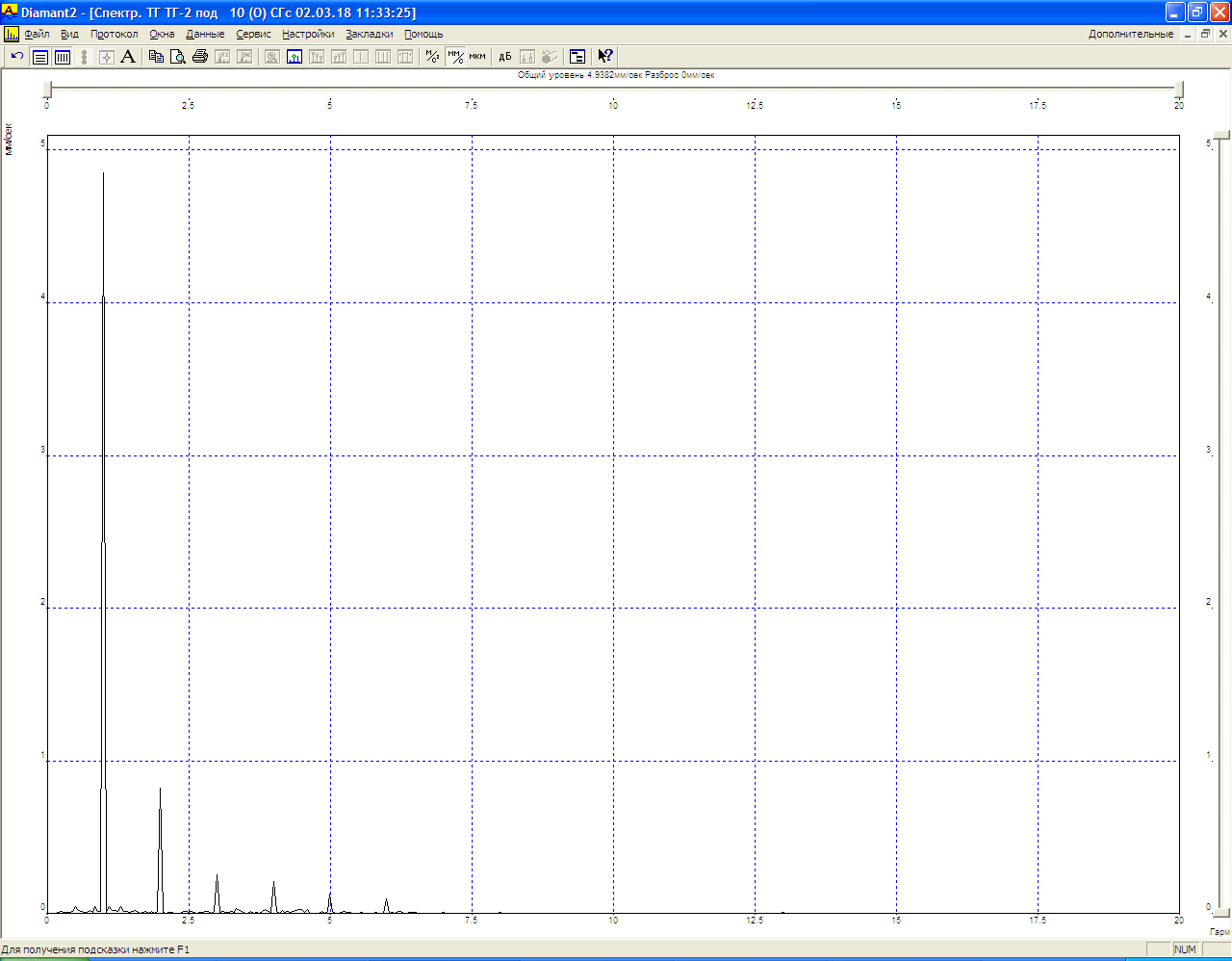Click the crosshair cursor tool icon
The width and height of the screenshot is (1232, 961).
pyautogui.click(x=106, y=57)
